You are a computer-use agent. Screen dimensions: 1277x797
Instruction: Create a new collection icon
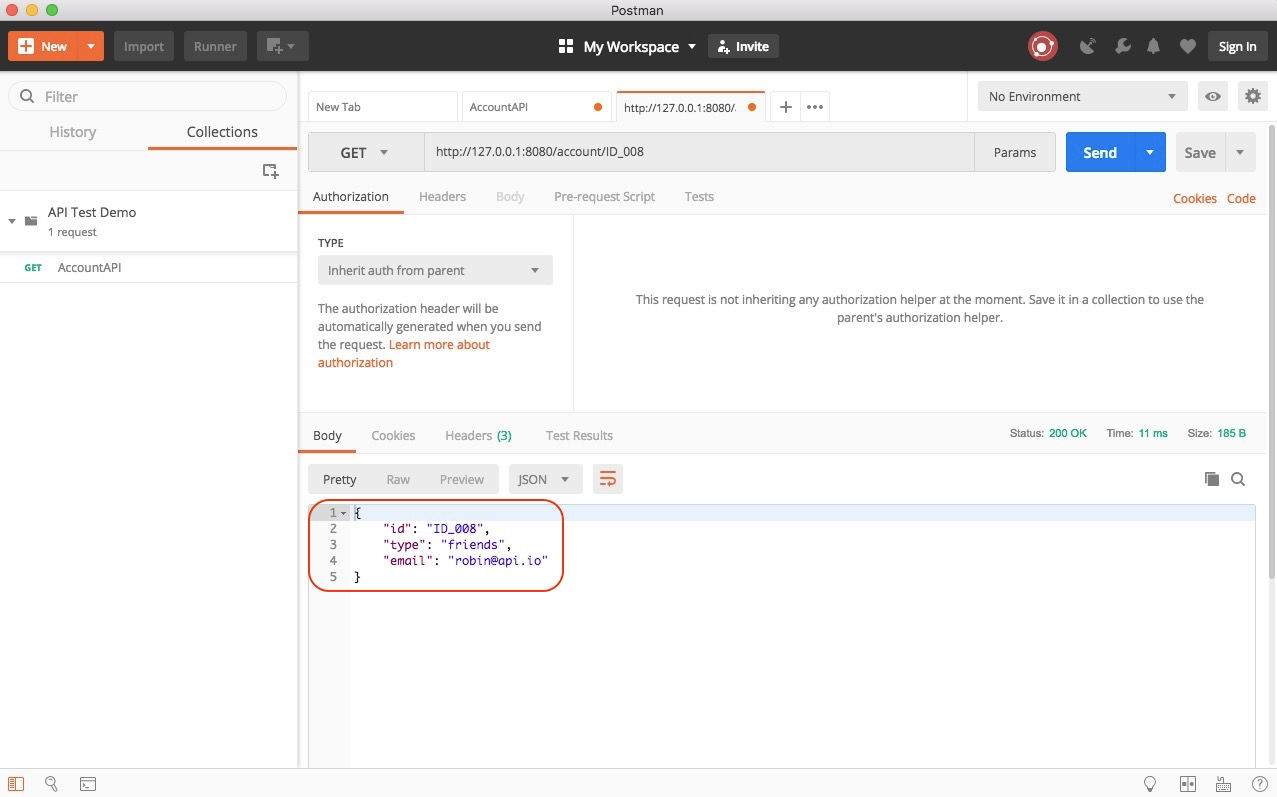point(270,171)
